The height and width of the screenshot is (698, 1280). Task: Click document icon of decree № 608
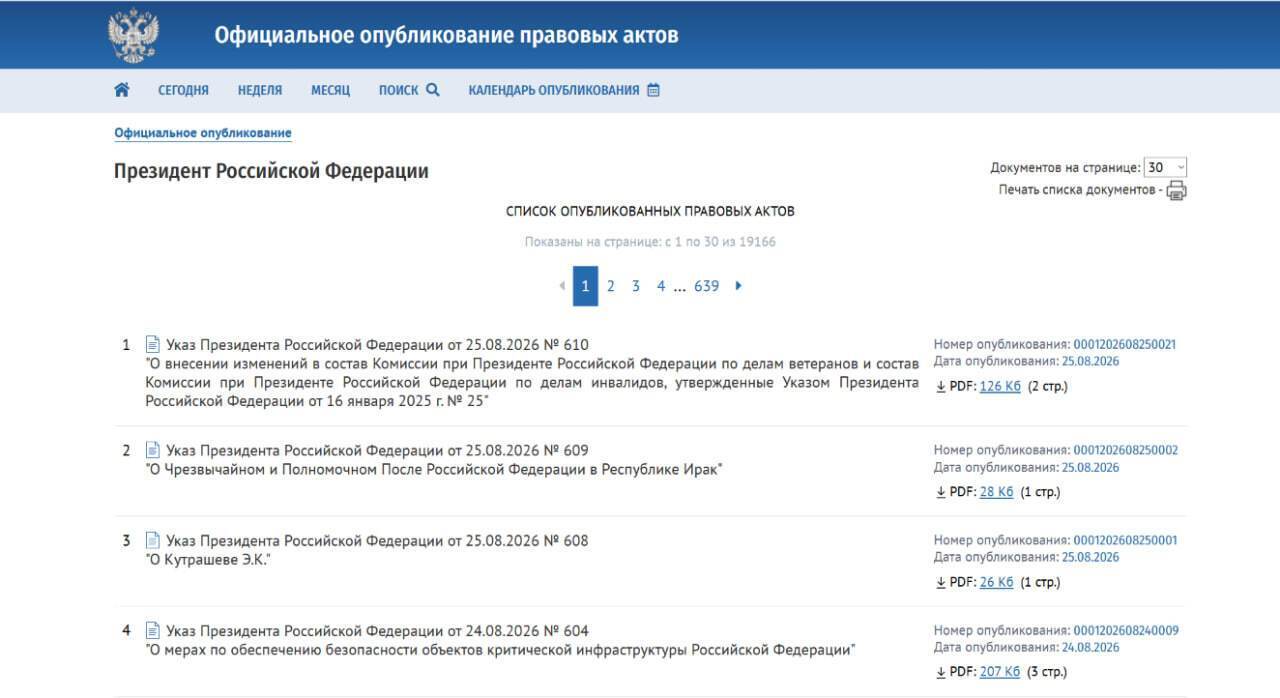(x=153, y=540)
